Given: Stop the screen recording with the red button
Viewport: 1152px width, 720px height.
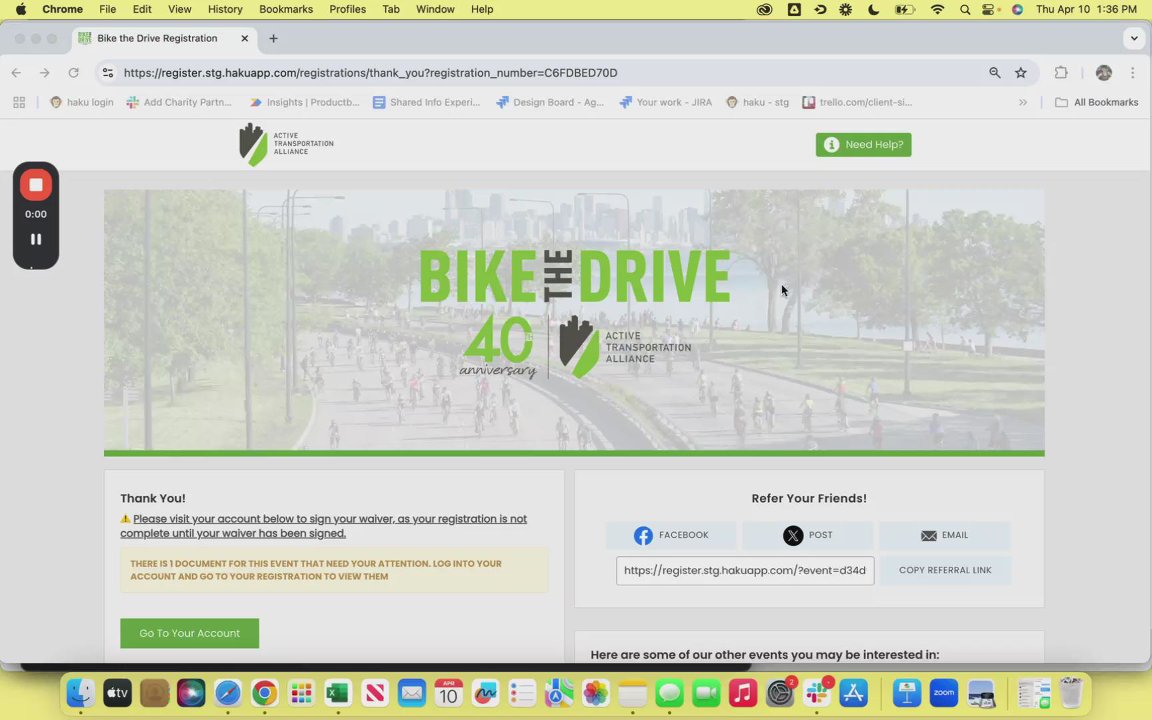Looking at the screenshot, I should (35, 185).
